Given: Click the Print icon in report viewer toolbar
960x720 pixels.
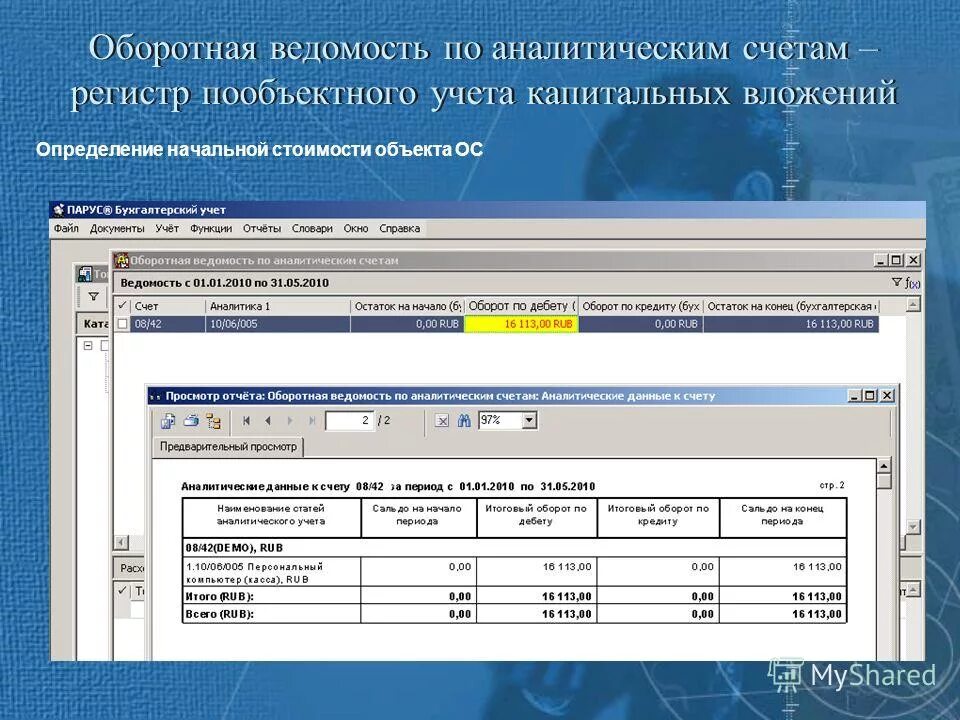Looking at the screenshot, I should pyautogui.click(x=192, y=420).
